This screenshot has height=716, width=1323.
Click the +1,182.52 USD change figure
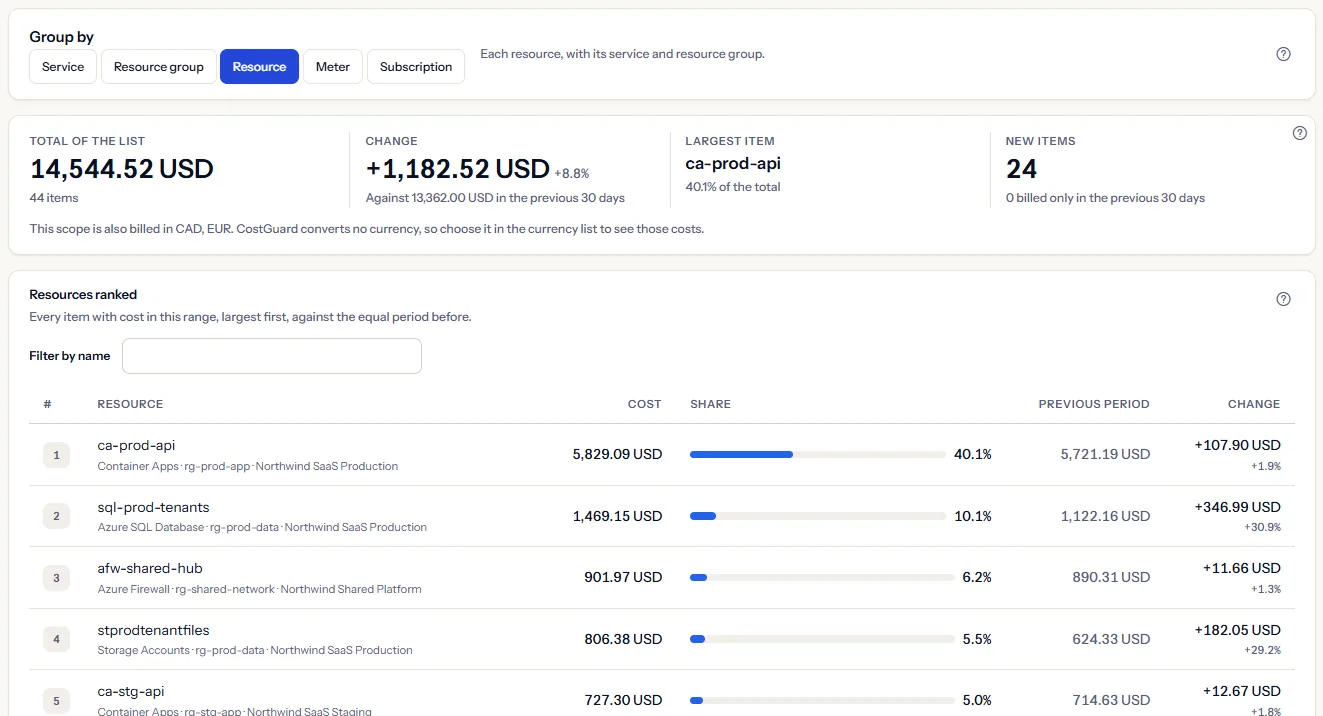pos(458,168)
